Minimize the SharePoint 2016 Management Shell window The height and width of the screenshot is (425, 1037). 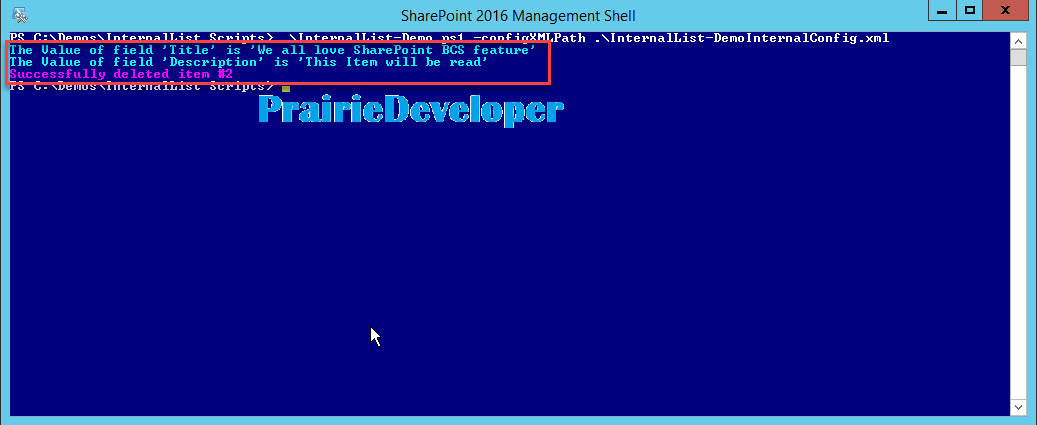point(942,11)
